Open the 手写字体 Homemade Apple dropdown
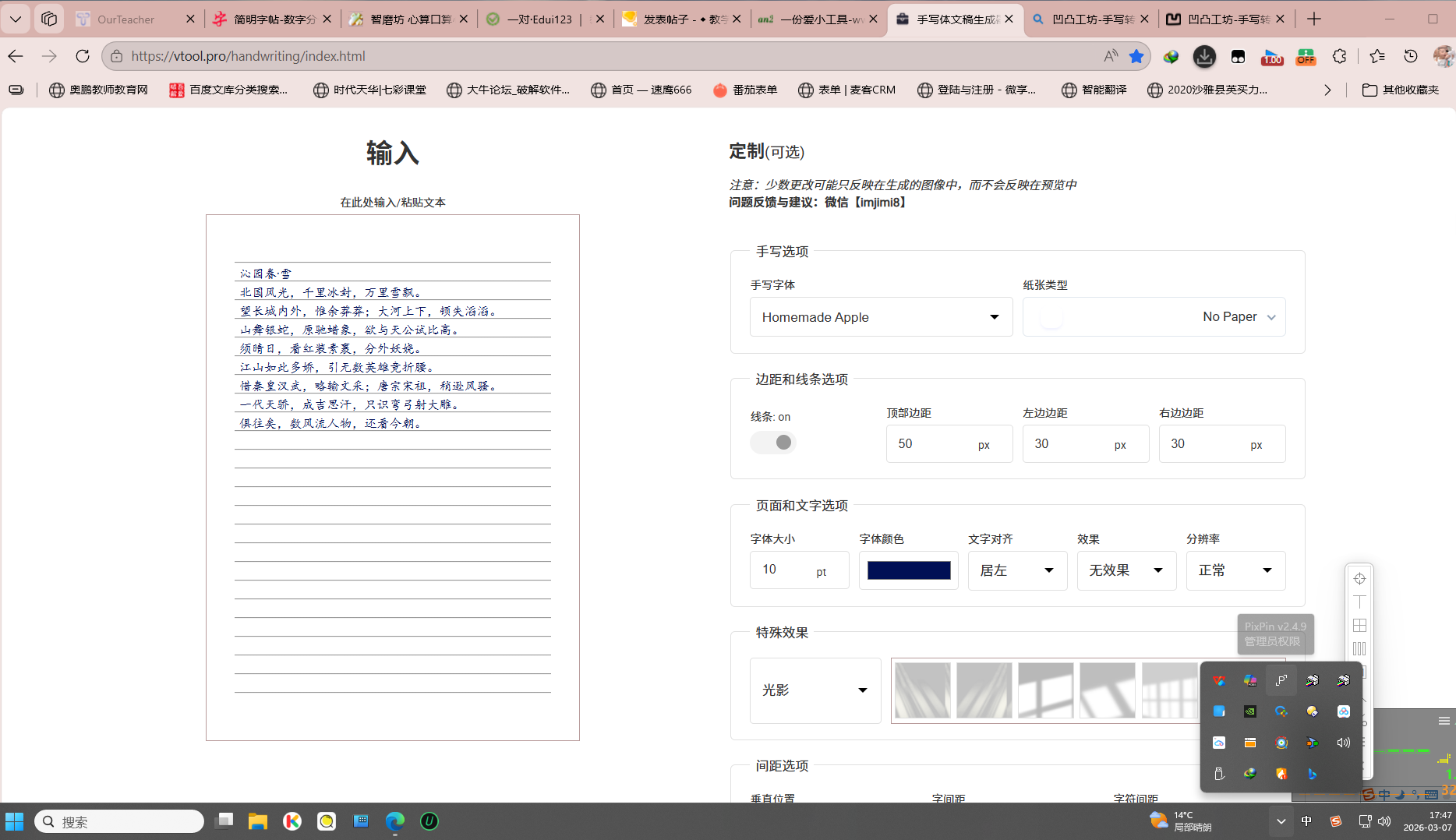This screenshot has height=840, width=1456. pos(881,317)
